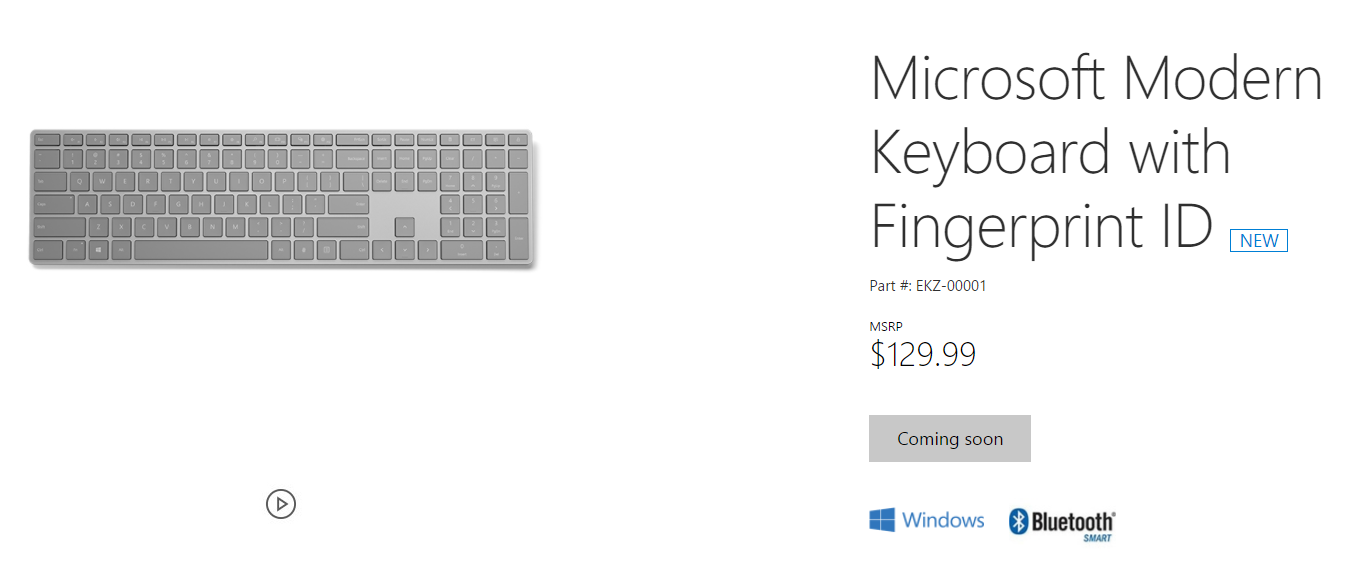The image size is (1351, 584).
Task: Click the $129.99 price
Action: 922,354
